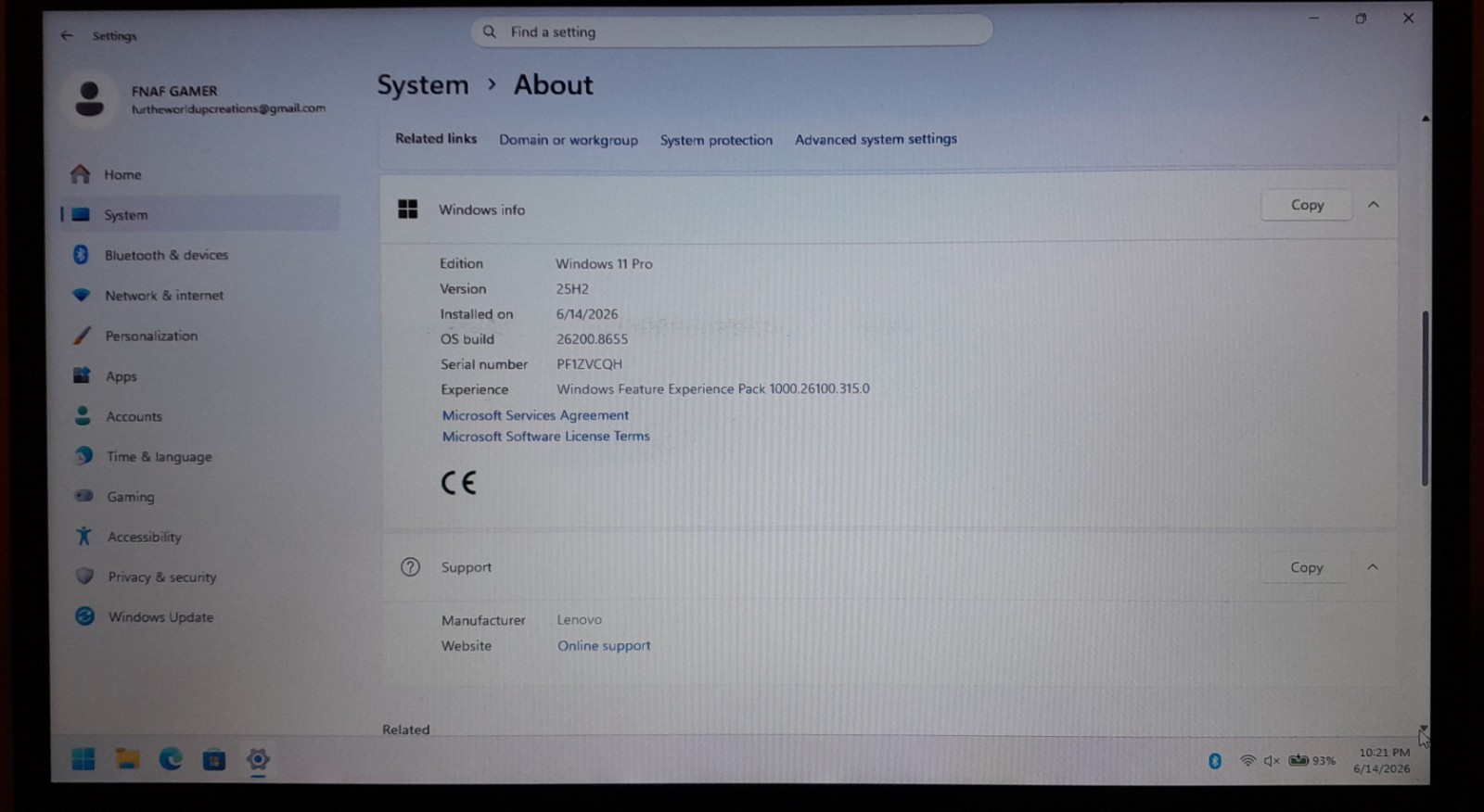Click the scrollbar up arrow
1484x812 pixels.
coord(1426,119)
